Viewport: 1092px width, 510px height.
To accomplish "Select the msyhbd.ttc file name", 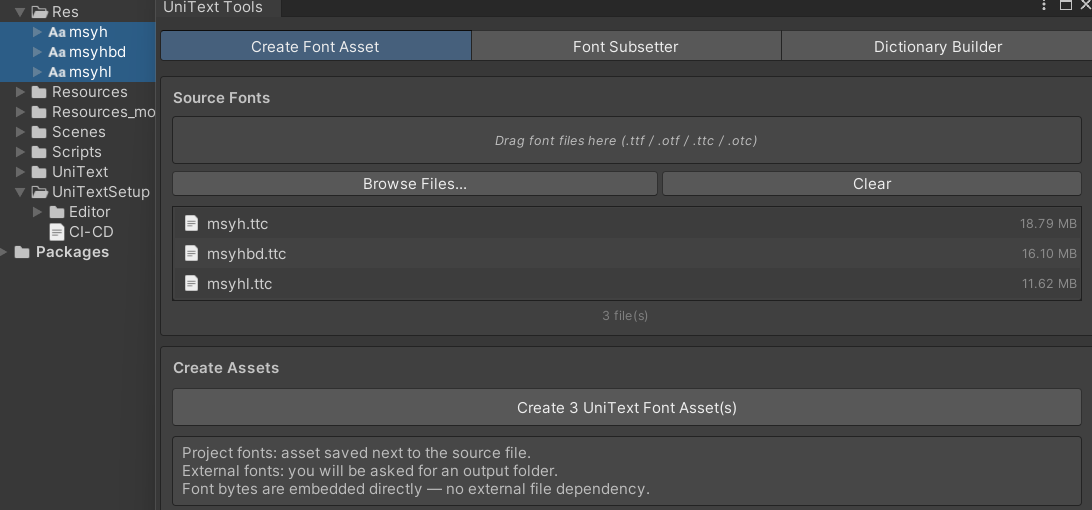I will pyautogui.click(x=247, y=254).
